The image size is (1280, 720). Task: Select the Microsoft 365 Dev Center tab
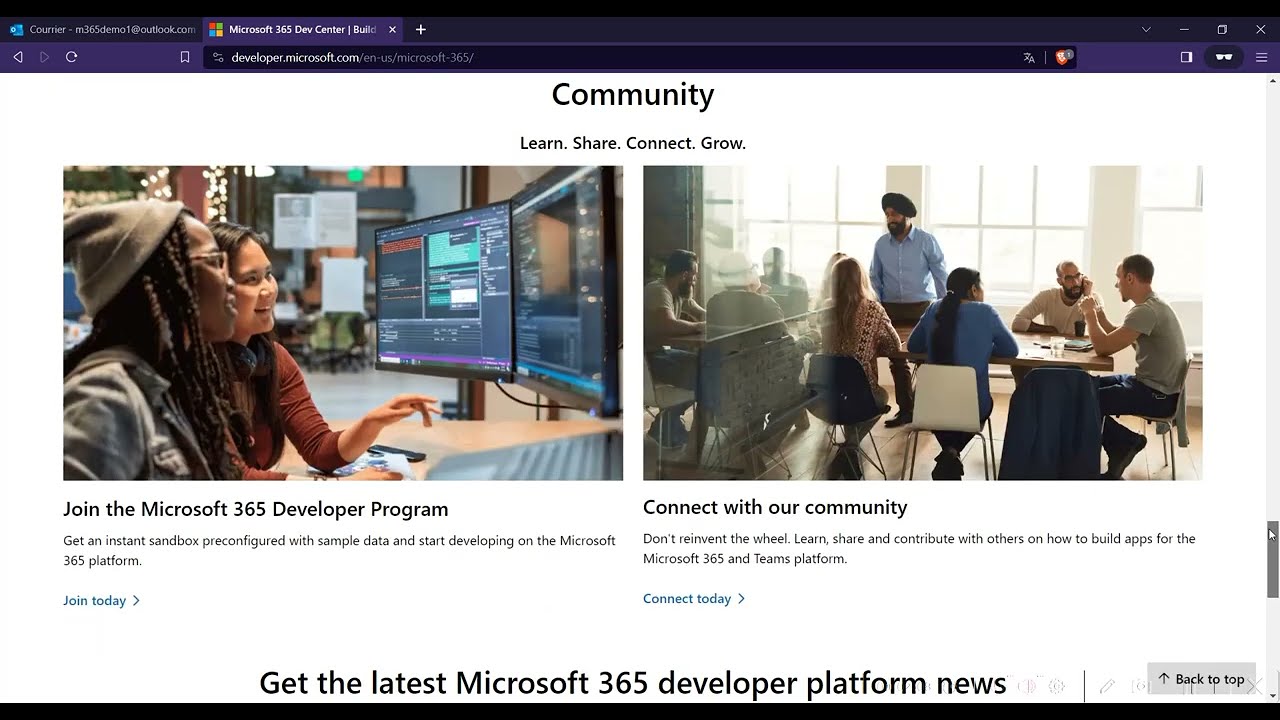303,29
